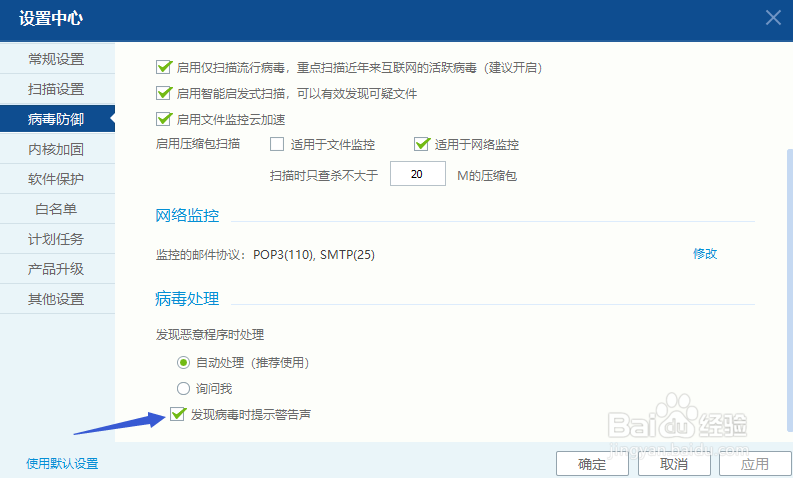Click the compressed package size field showing 20

click(x=418, y=174)
